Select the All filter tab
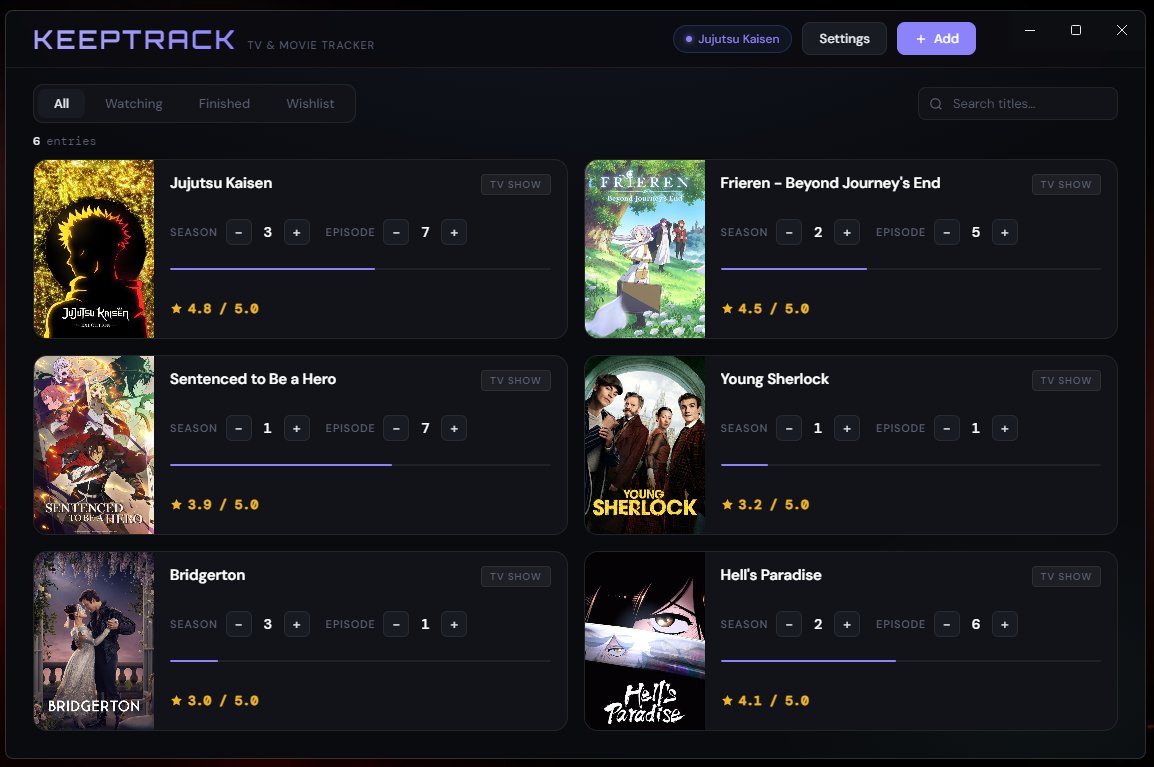Screen dimensions: 1154x767 pos(62,104)
